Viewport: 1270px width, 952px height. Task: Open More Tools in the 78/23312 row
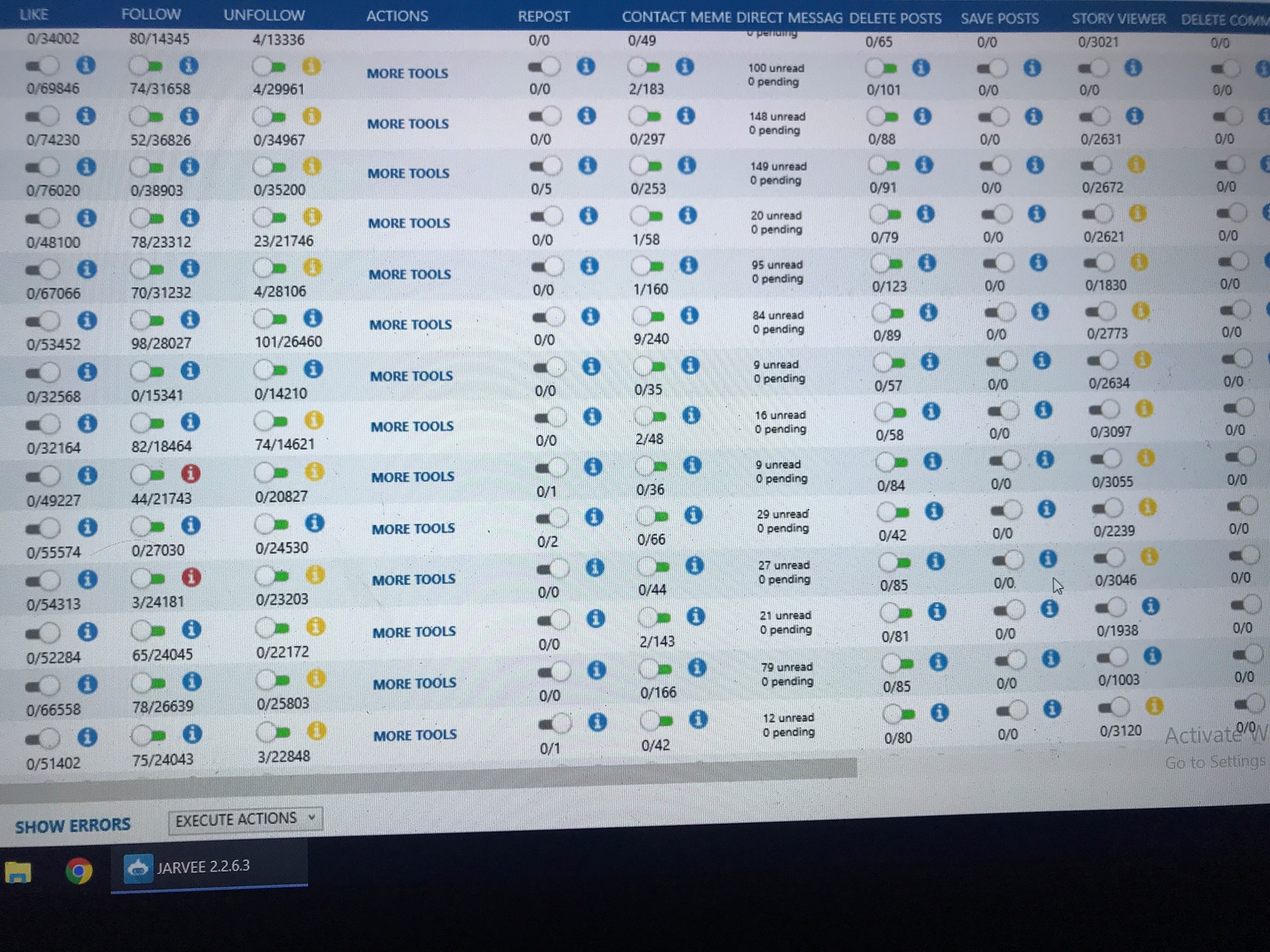tap(409, 223)
